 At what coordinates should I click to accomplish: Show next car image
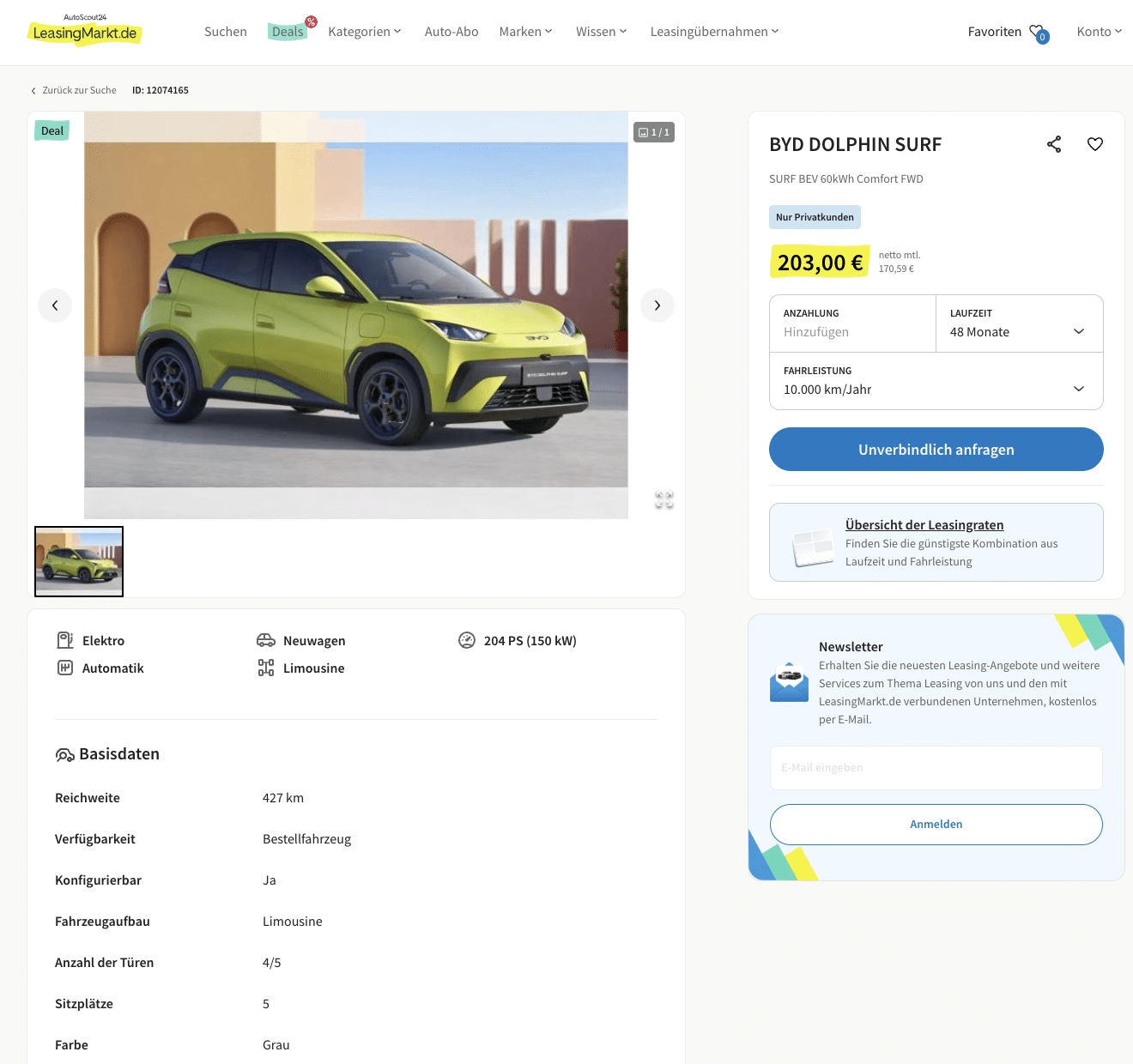click(657, 305)
